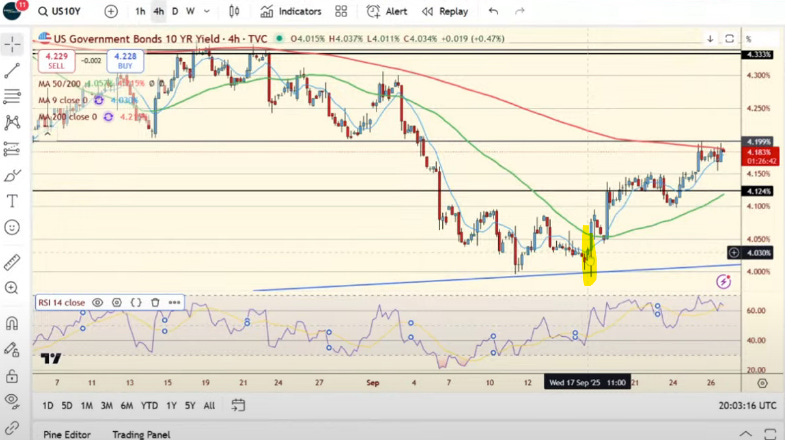Expand the timeframe dropdown arrow

point(207,11)
